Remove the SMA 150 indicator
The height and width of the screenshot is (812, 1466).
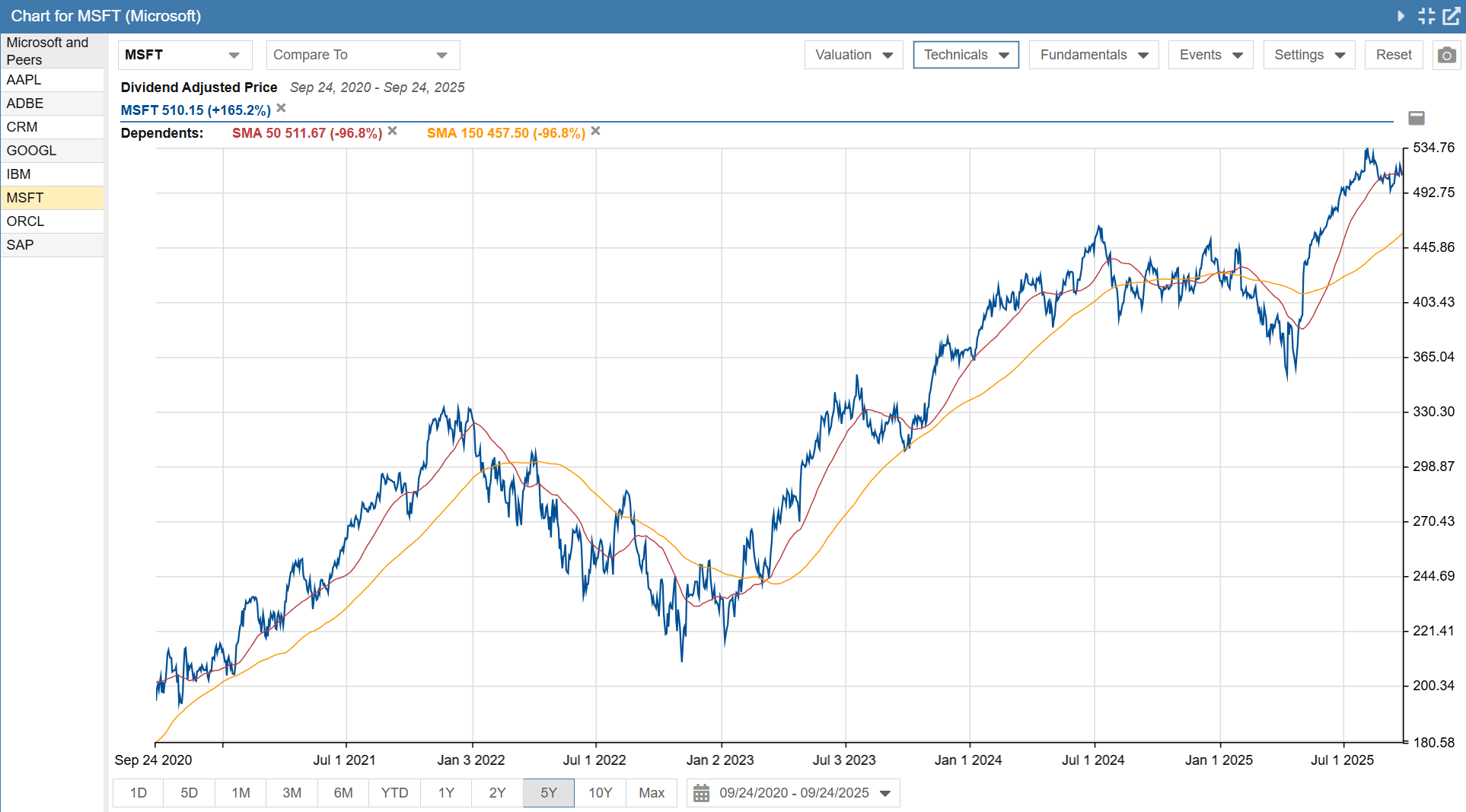coord(596,132)
